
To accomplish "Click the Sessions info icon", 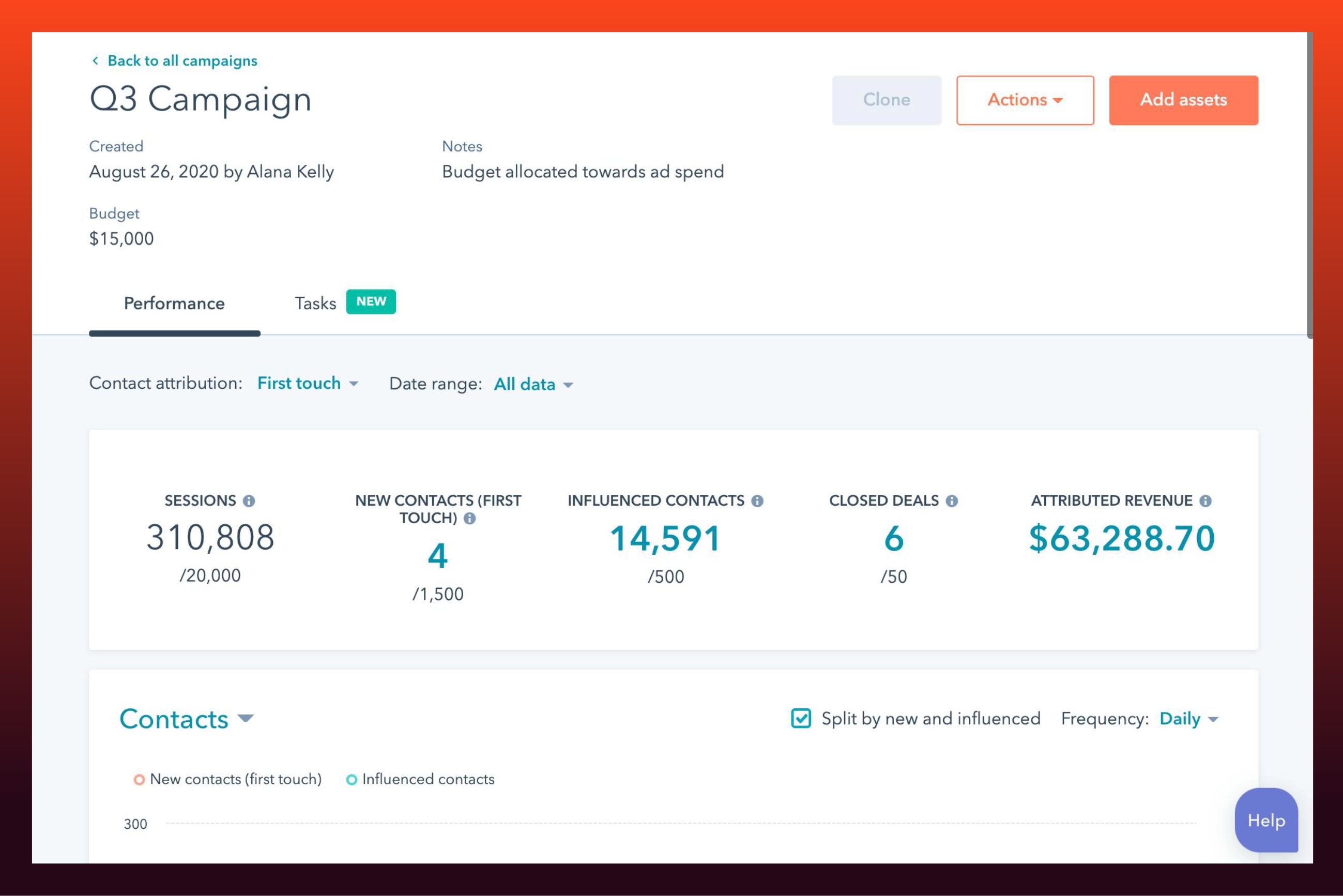I will tap(249, 501).
